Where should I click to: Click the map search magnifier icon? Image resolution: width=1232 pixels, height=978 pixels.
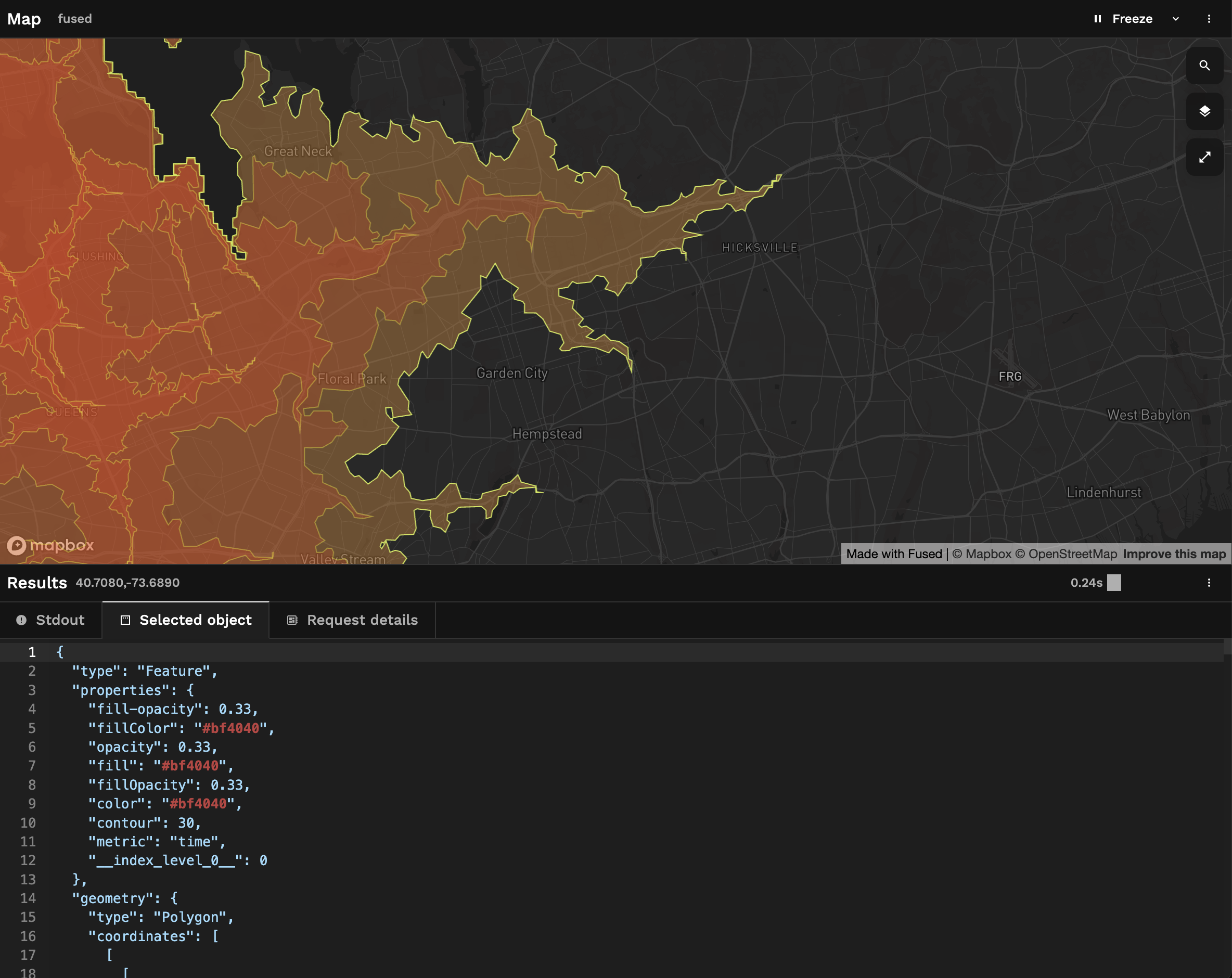click(1204, 66)
